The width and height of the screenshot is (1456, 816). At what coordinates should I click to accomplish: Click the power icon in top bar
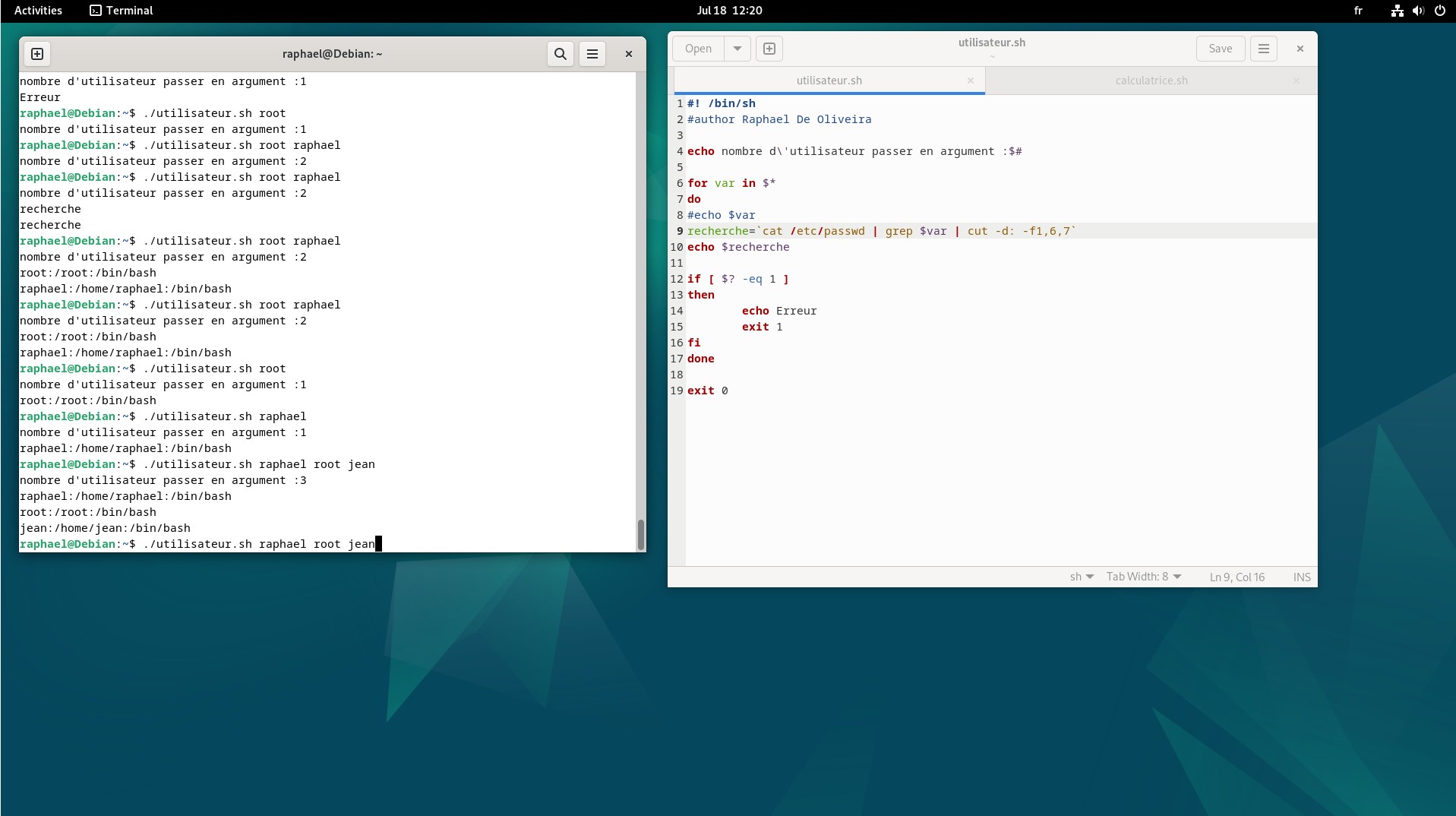pos(1439,11)
